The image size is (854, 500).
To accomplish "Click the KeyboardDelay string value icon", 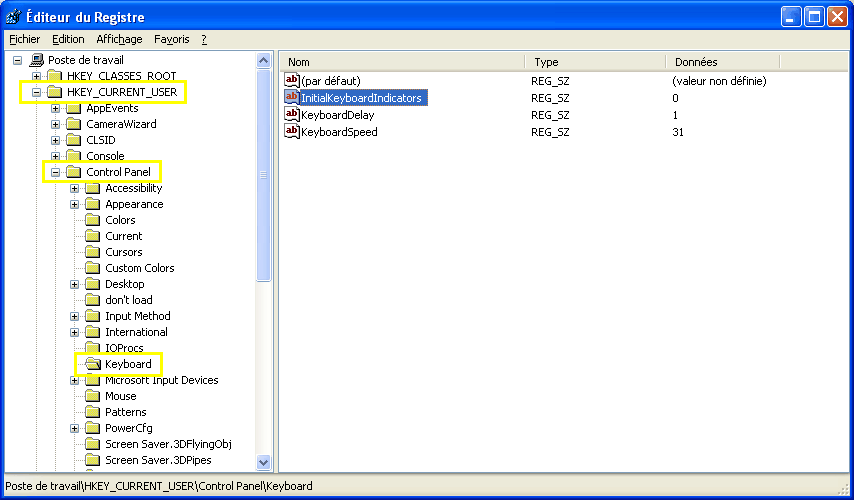I will 292,114.
